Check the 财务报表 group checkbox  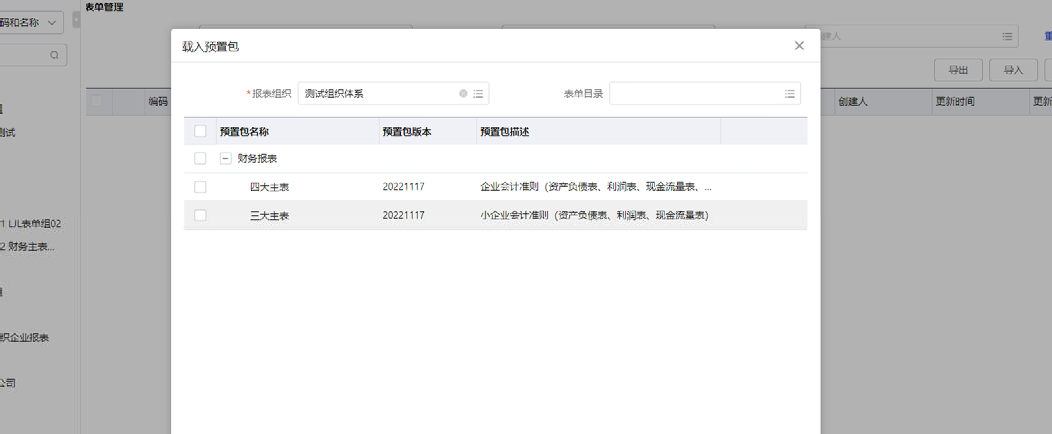tap(200, 158)
